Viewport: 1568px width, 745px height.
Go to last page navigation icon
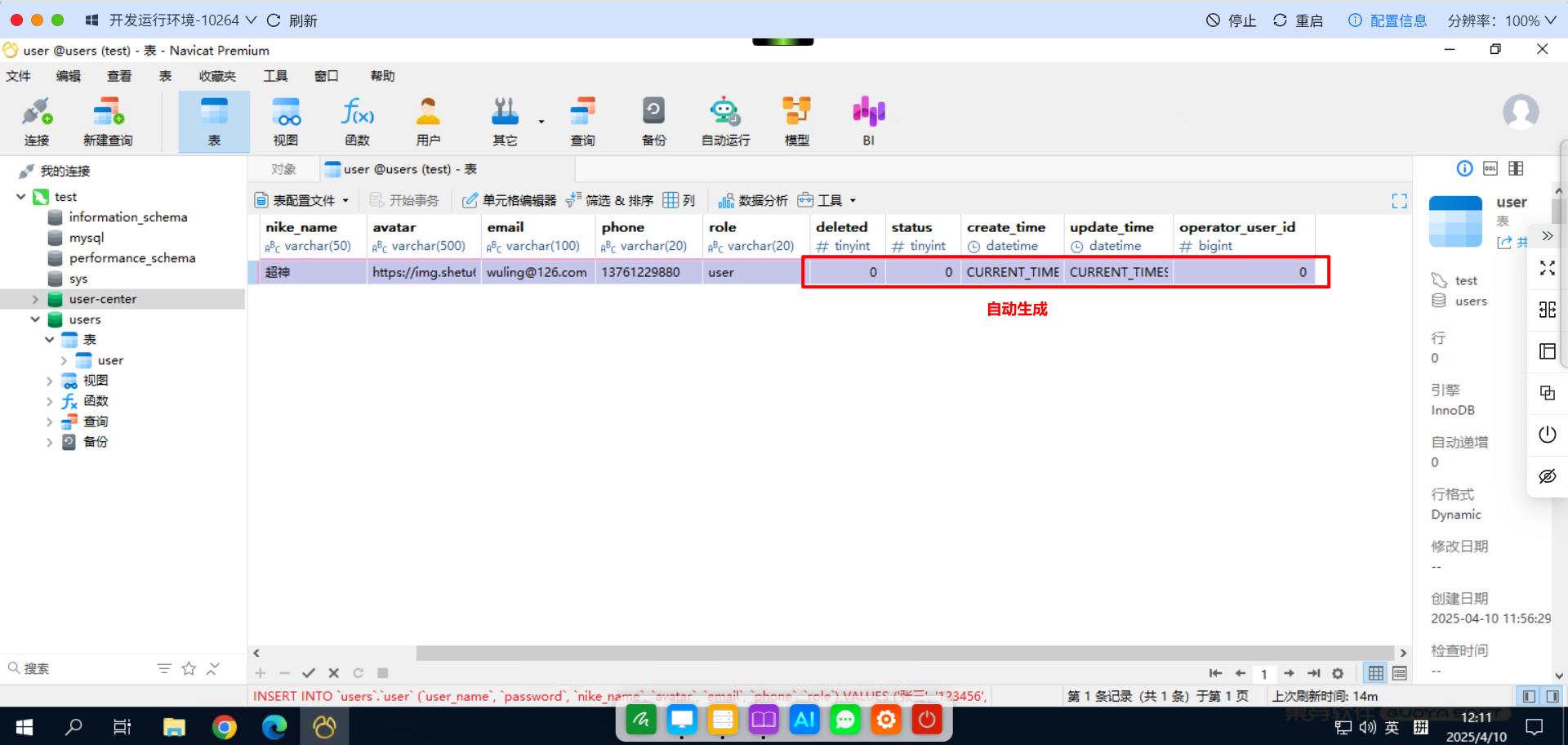tap(1313, 673)
